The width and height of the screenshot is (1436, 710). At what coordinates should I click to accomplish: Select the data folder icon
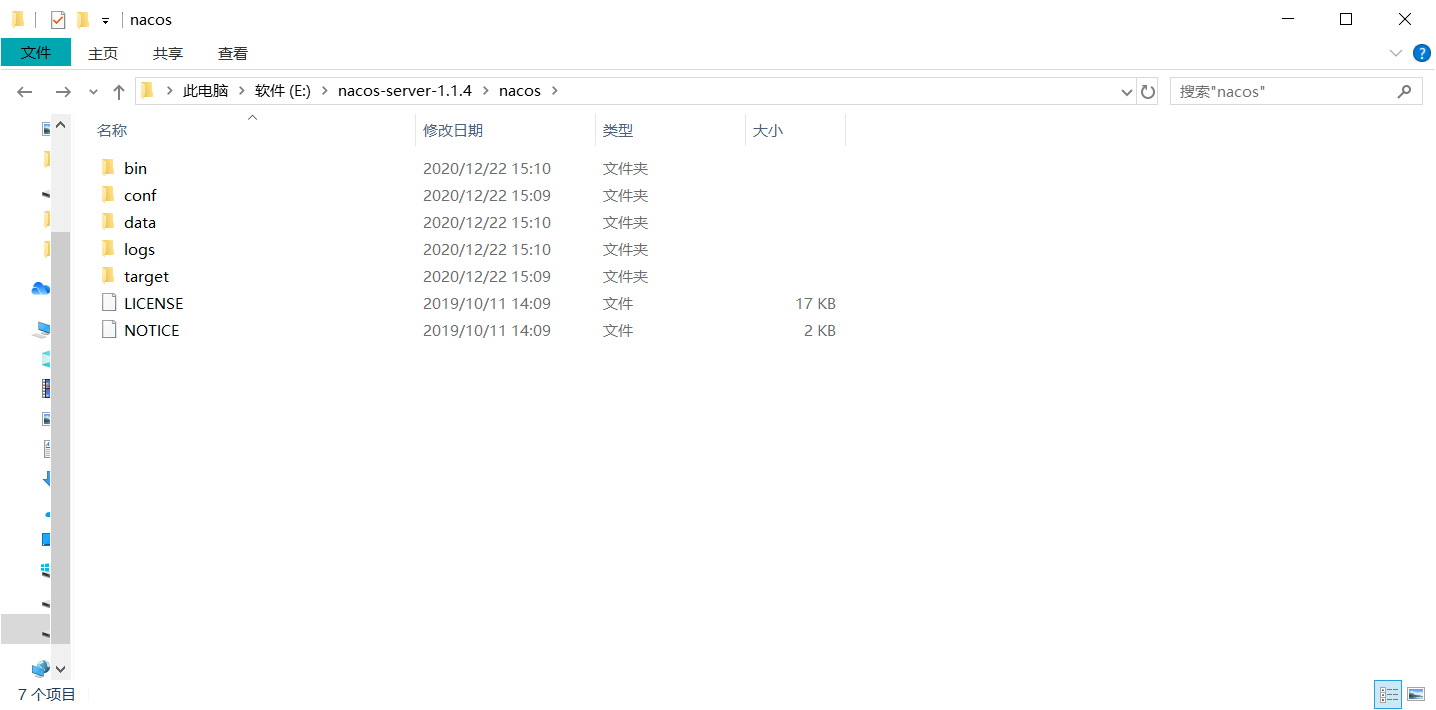109,221
